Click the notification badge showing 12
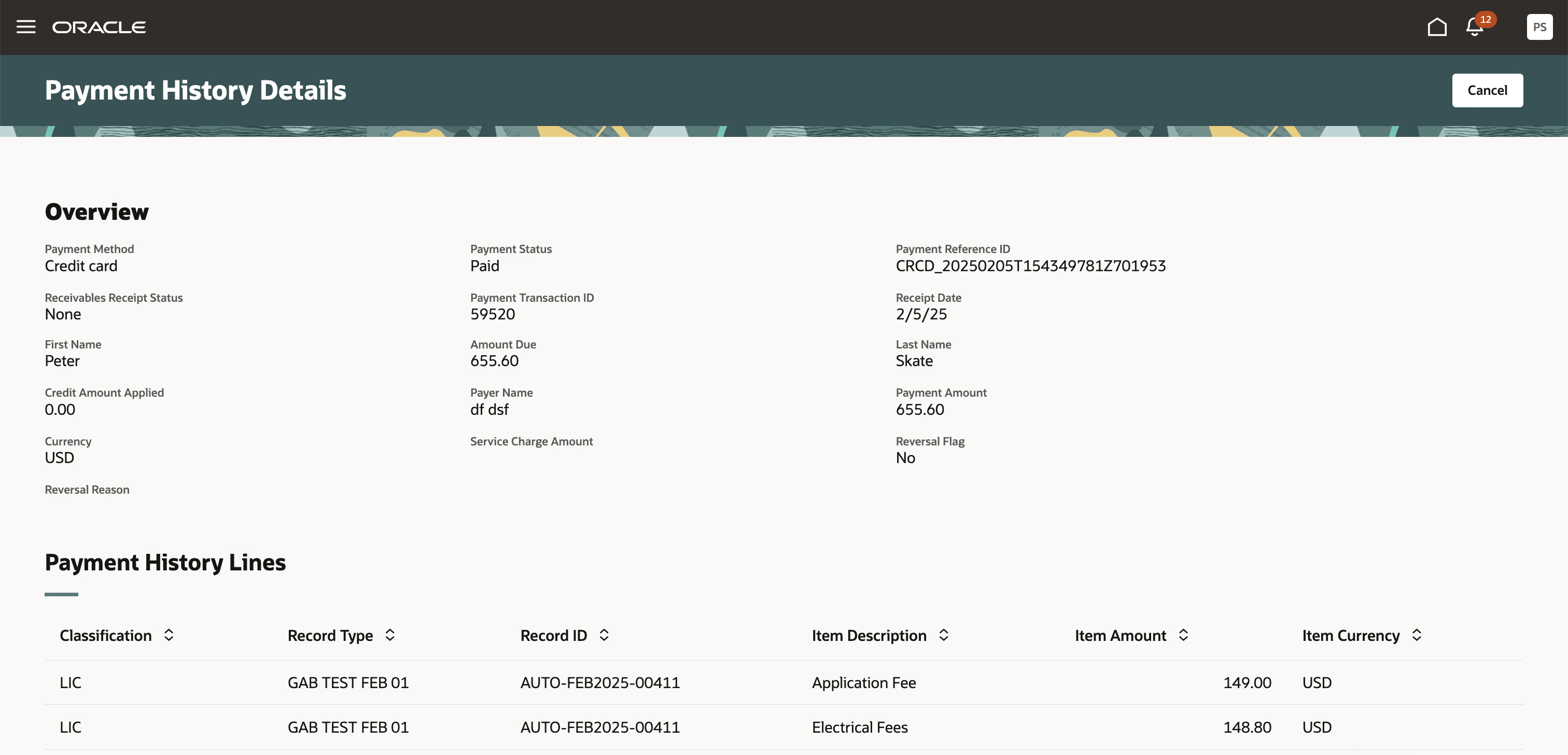1568x755 pixels. pos(1485,20)
